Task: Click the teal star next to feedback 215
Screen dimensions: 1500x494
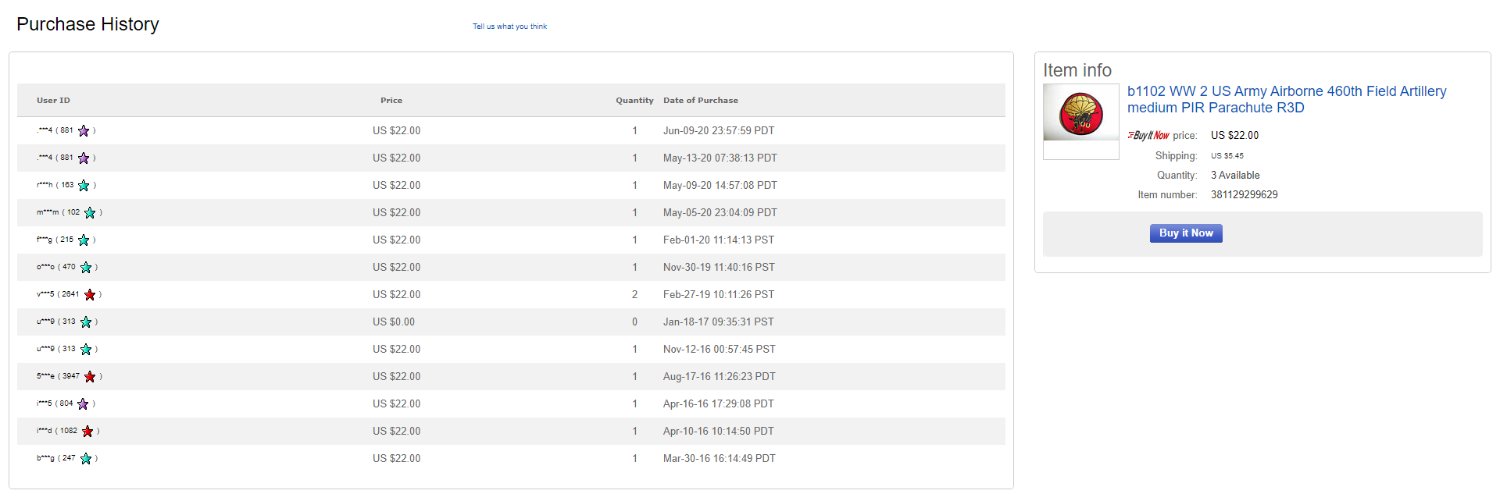Action: click(84, 240)
